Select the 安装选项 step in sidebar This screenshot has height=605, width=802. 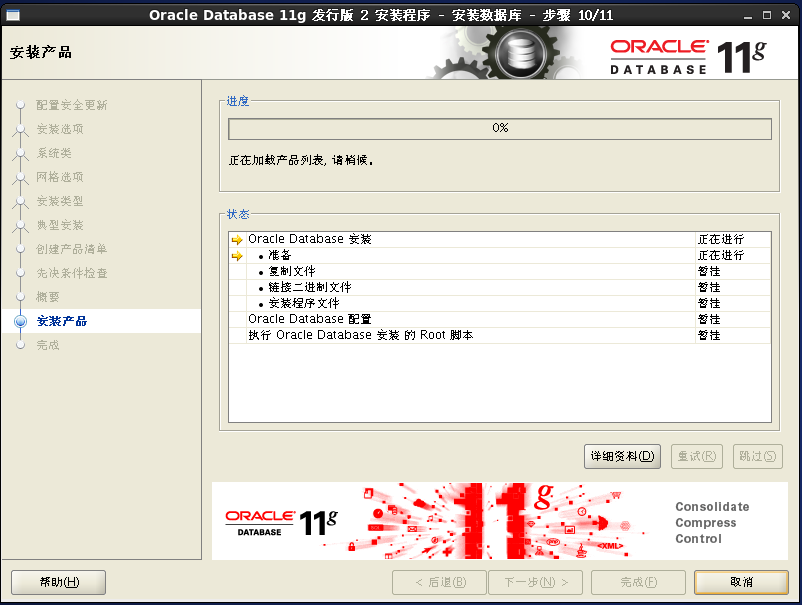[x=60, y=129]
